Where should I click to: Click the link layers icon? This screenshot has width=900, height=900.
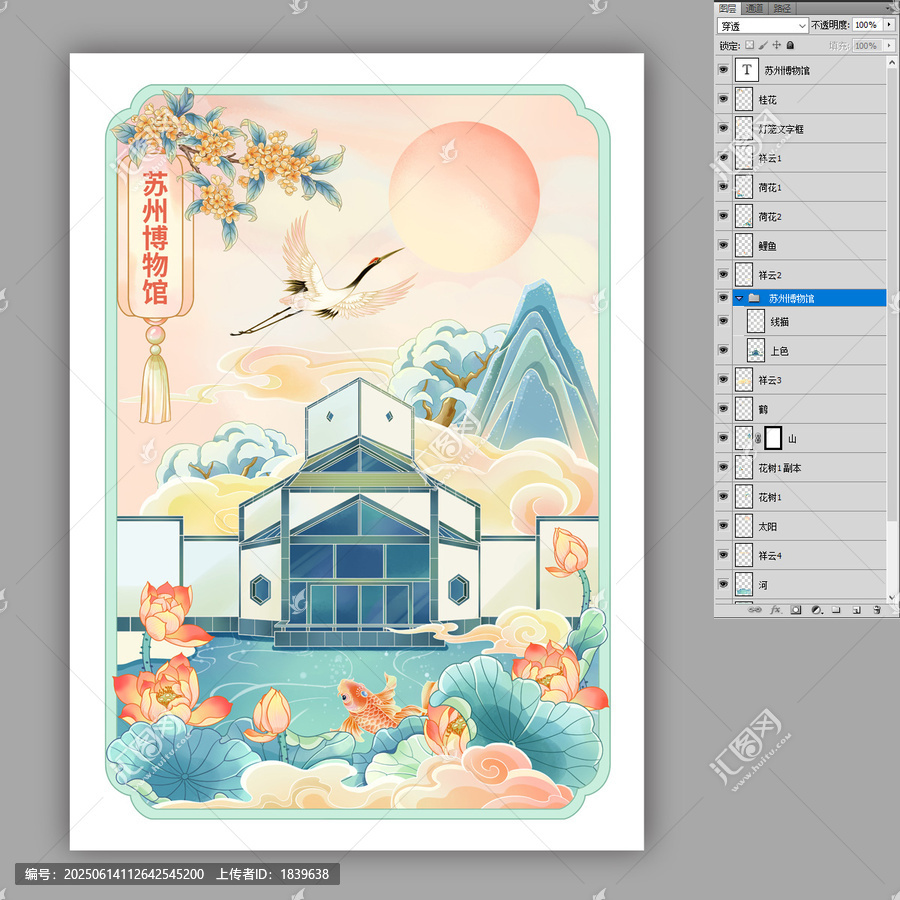coord(755,610)
